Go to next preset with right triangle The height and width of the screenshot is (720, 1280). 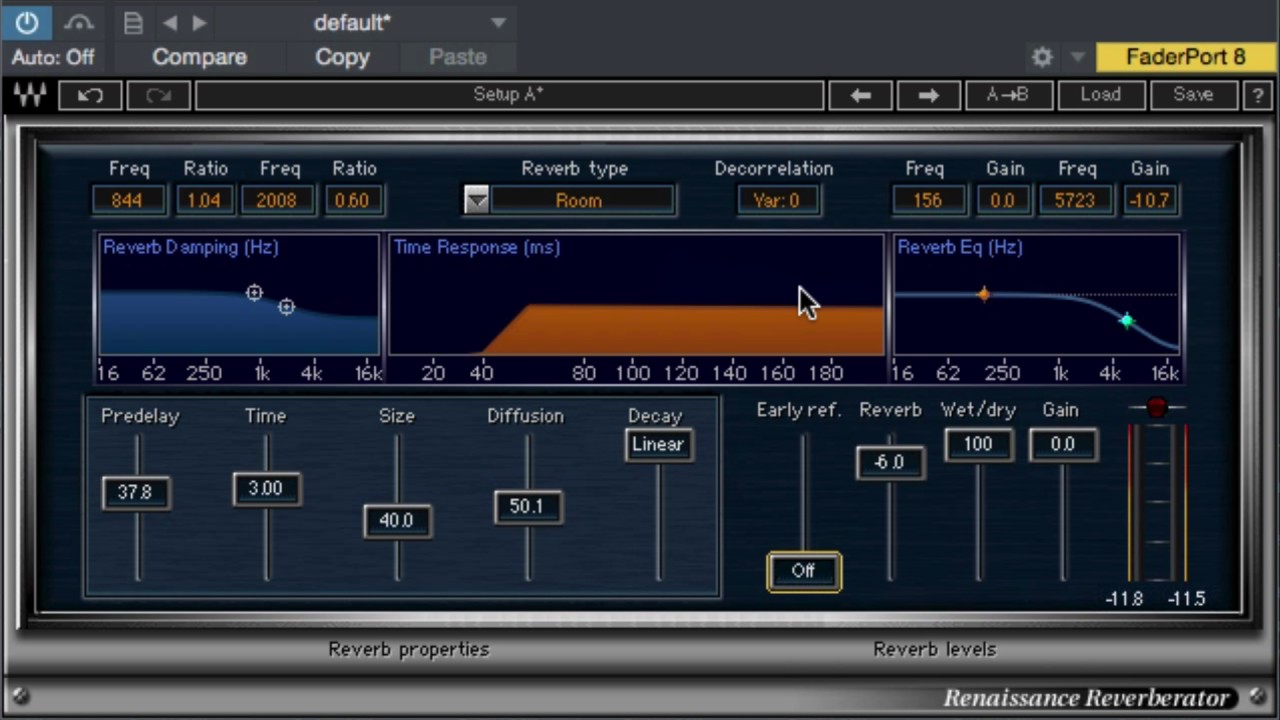click(199, 23)
